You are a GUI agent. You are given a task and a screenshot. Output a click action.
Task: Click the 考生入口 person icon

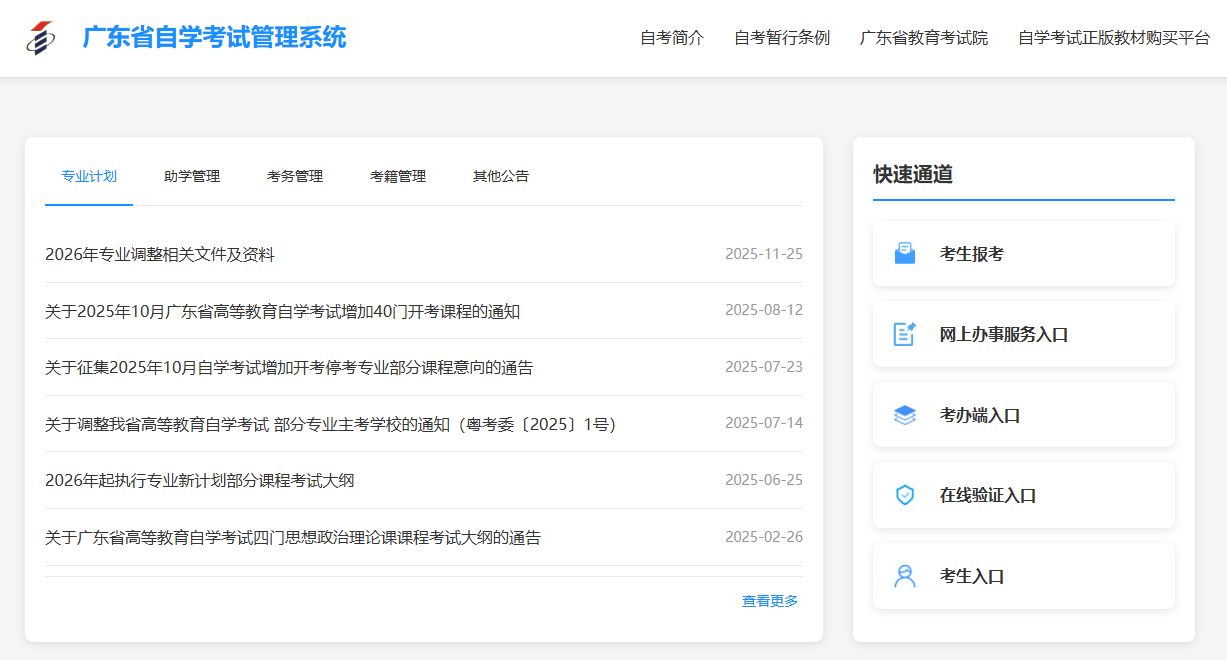point(904,576)
